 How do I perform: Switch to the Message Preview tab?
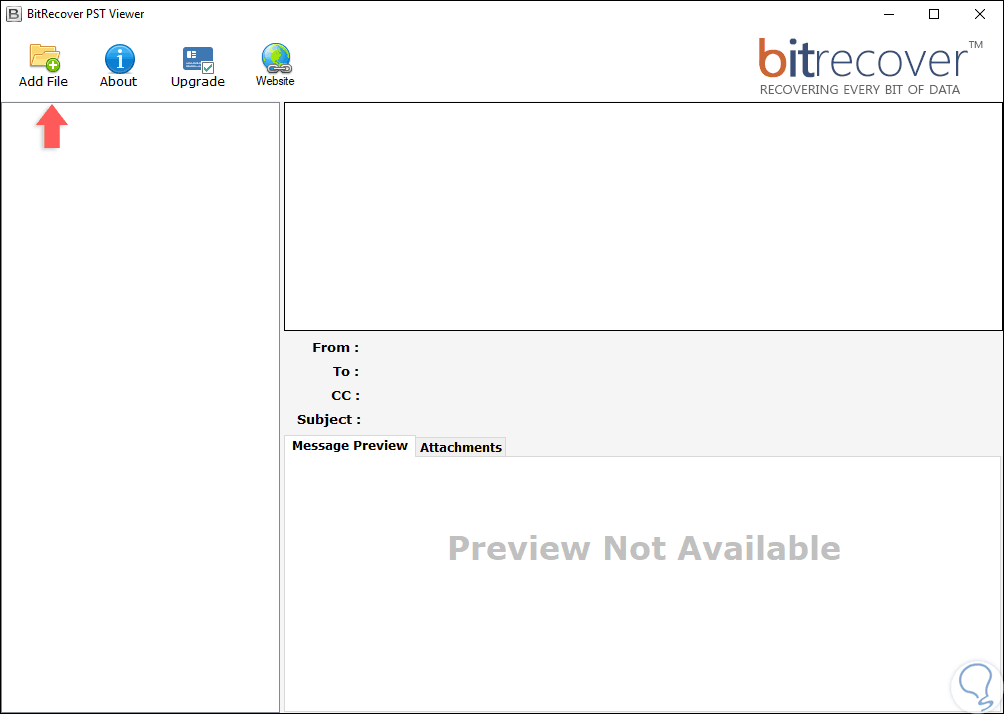click(350, 446)
